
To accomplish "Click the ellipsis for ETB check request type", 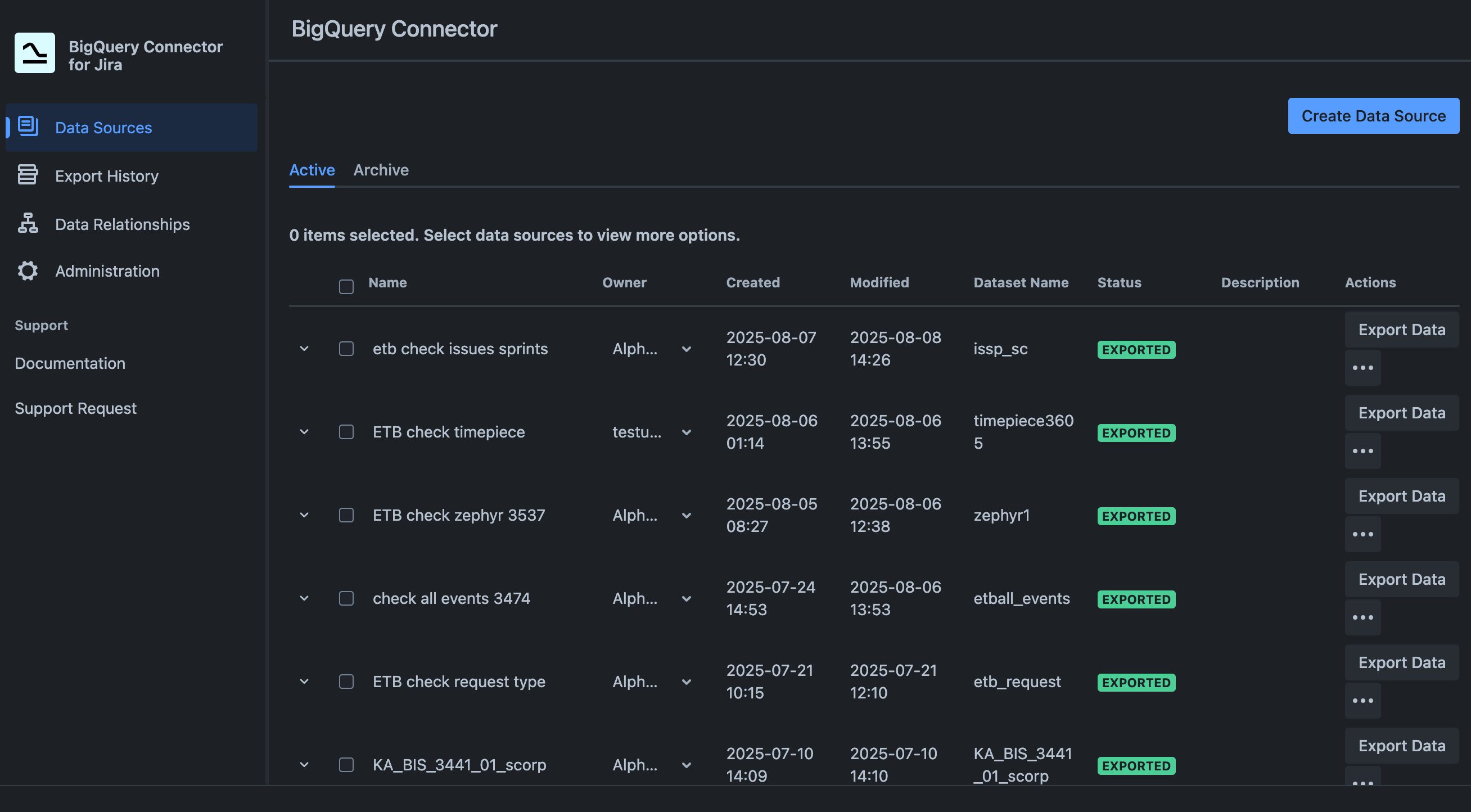I will pos(1363,700).
